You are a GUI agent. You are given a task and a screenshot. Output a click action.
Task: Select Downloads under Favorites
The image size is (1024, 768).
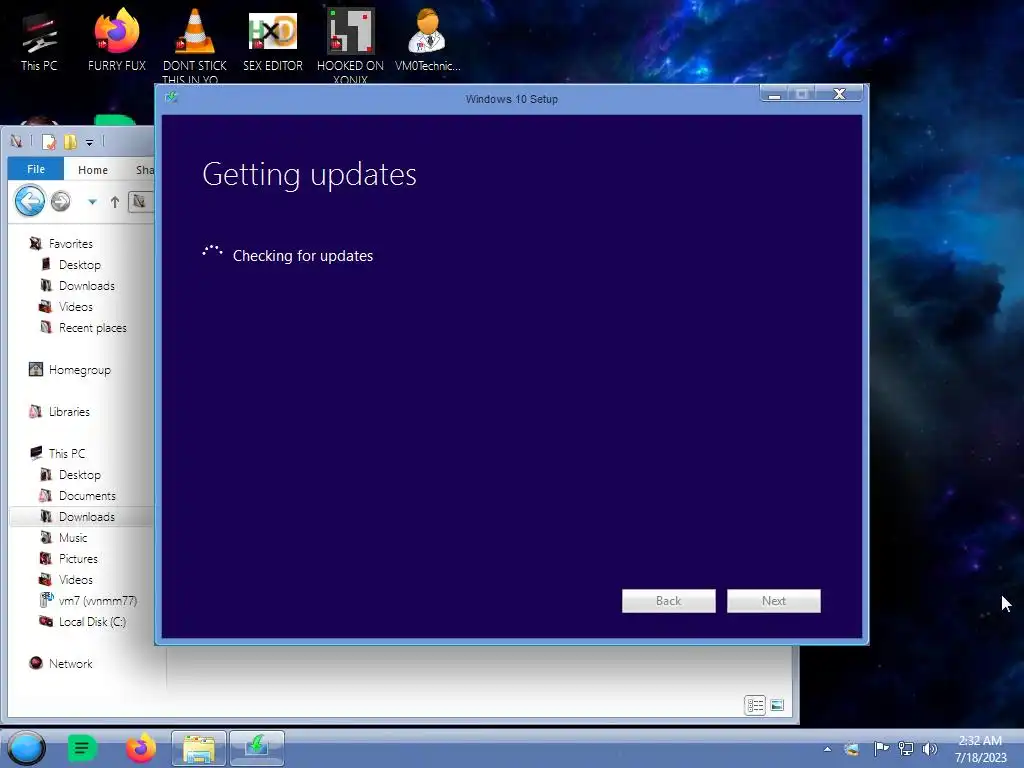(86, 285)
